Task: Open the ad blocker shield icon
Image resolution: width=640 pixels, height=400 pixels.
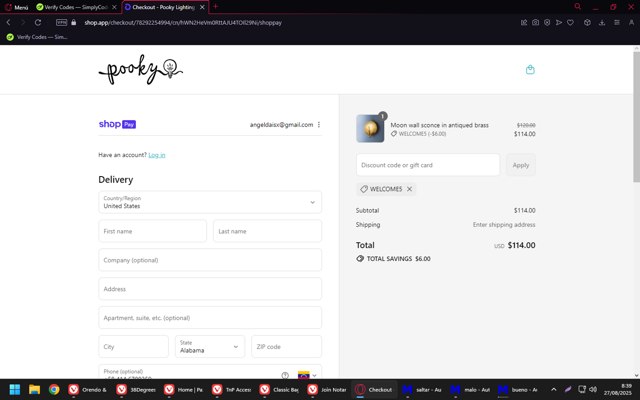Action: click(x=547, y=22)
